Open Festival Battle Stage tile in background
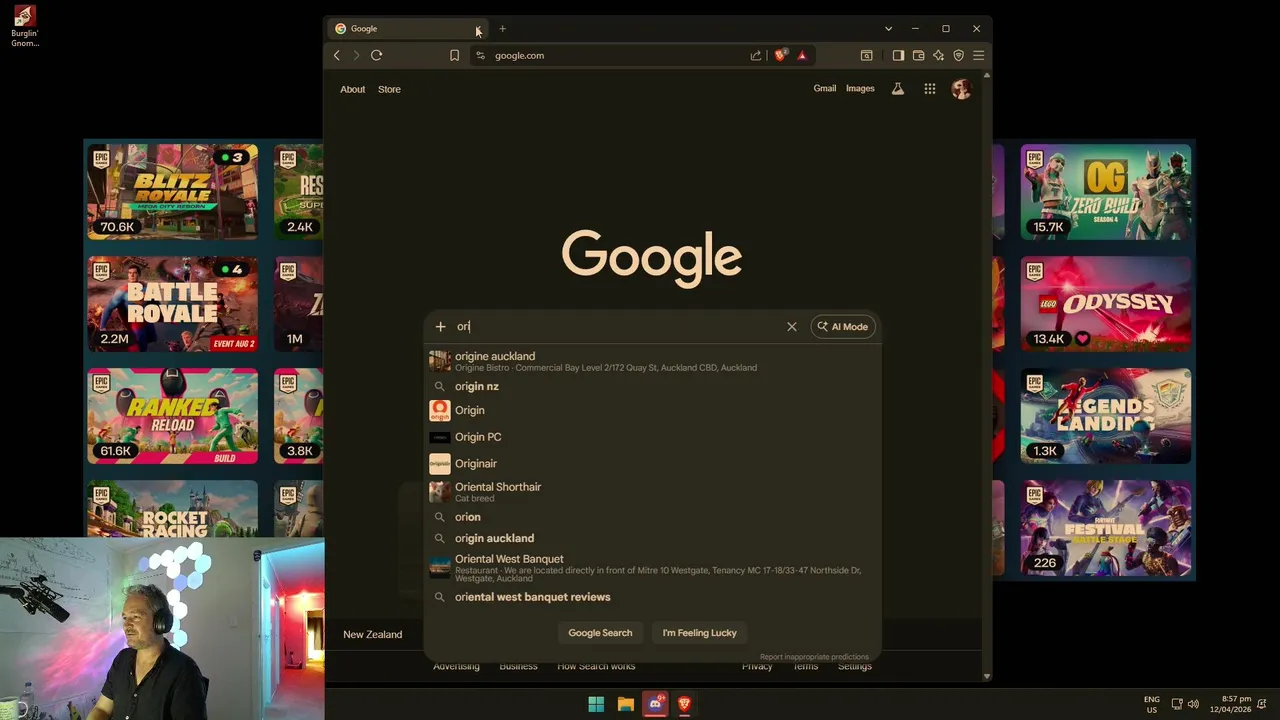The width and height of the screenshot is (1280, 720). tap(1106, 527)
